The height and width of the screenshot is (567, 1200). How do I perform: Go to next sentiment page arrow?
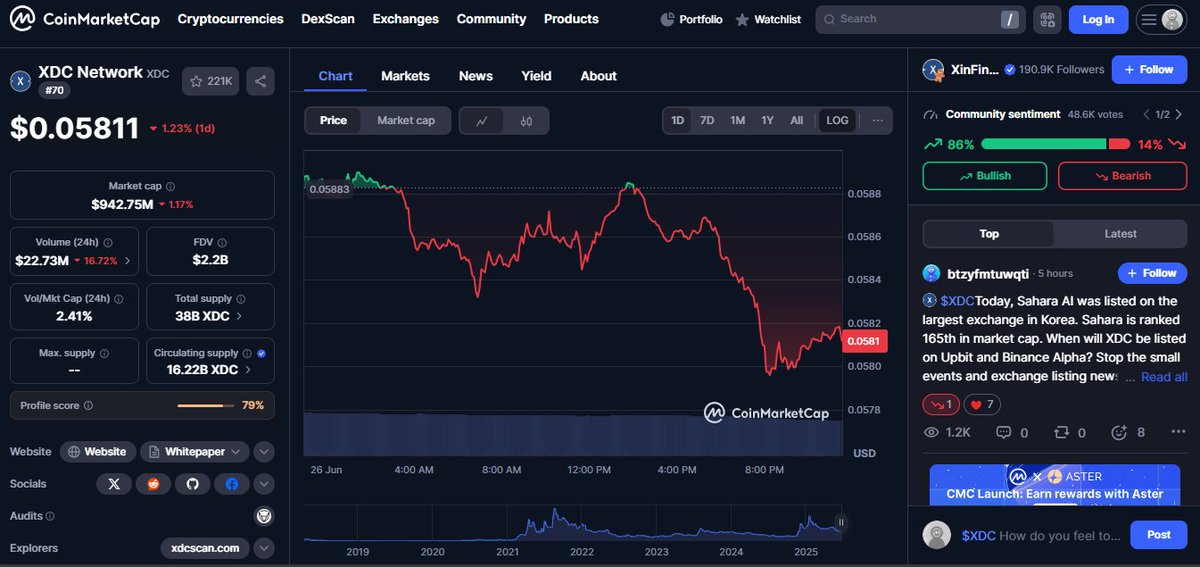point(1177,114)
